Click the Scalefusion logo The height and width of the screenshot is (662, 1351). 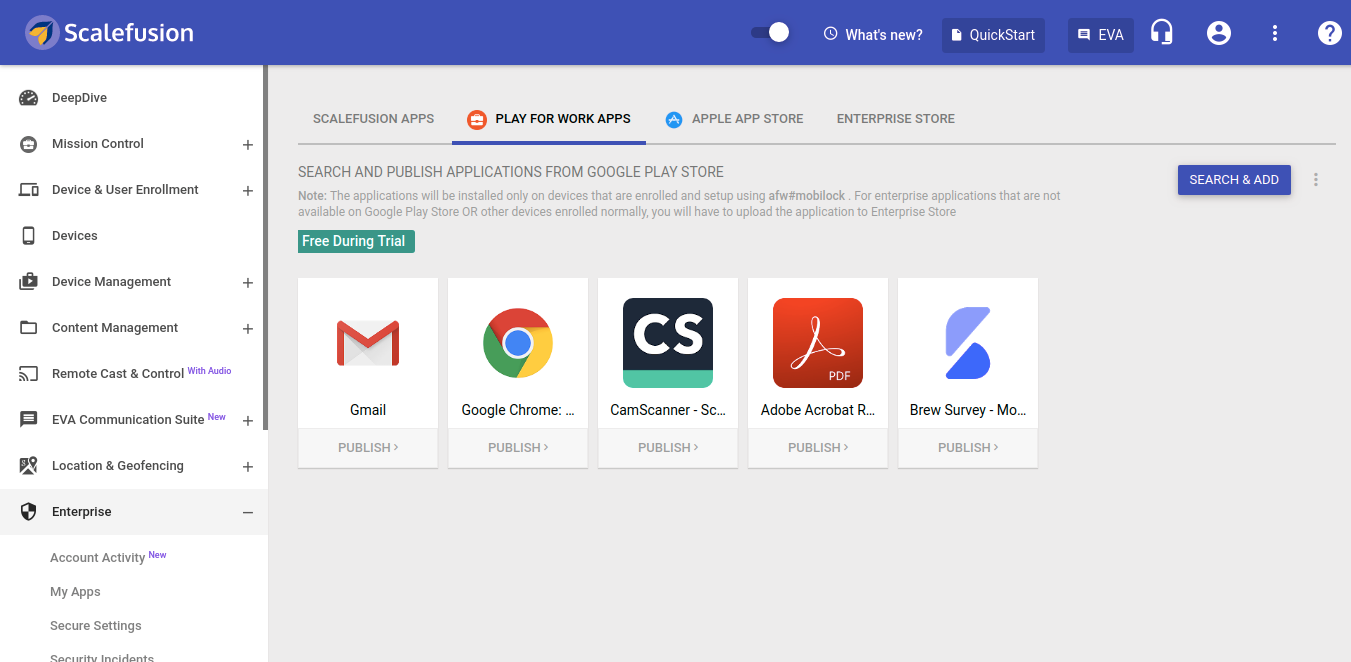click(x=109, y=33)
